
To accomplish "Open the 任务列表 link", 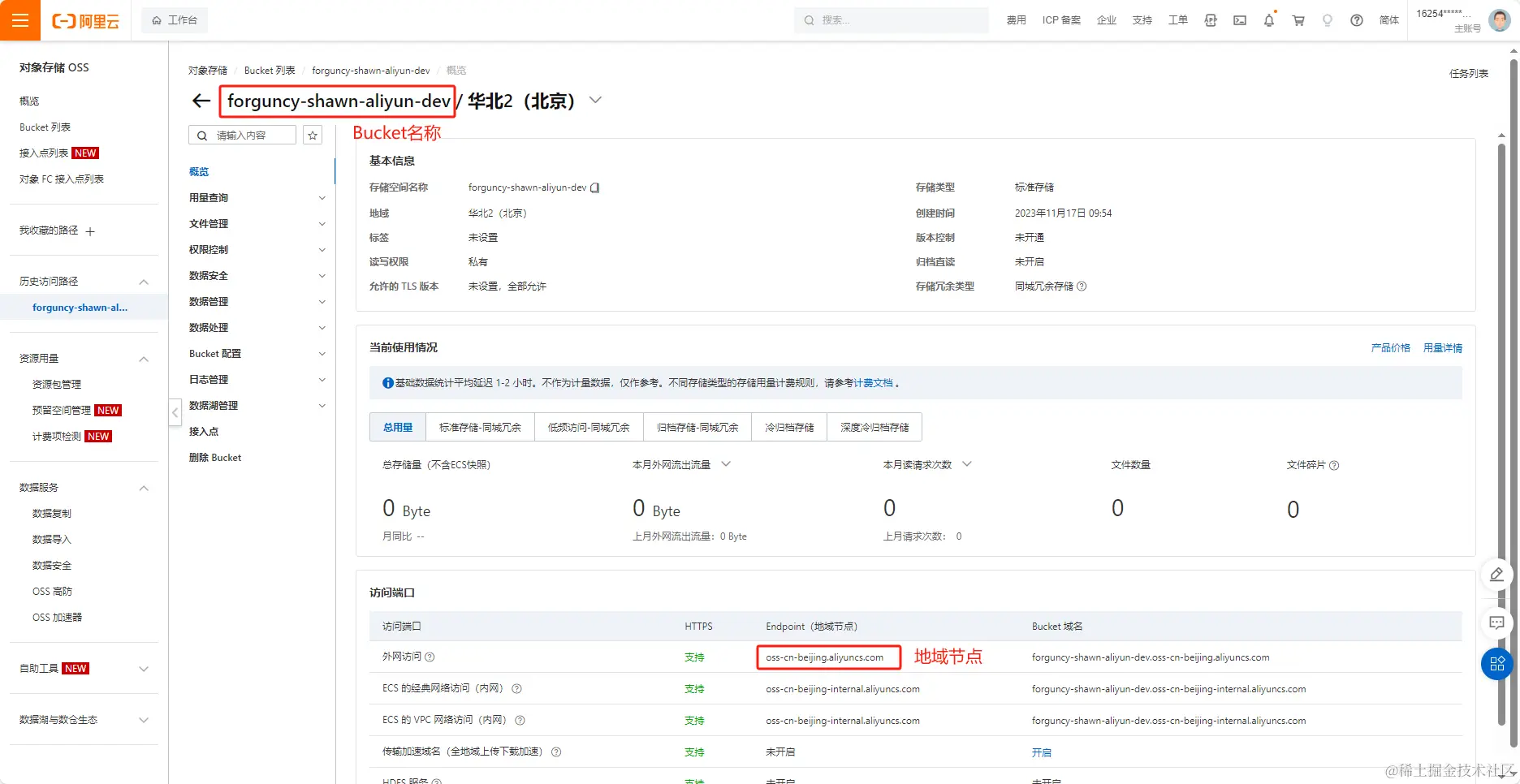I will tap(1469, 74).
